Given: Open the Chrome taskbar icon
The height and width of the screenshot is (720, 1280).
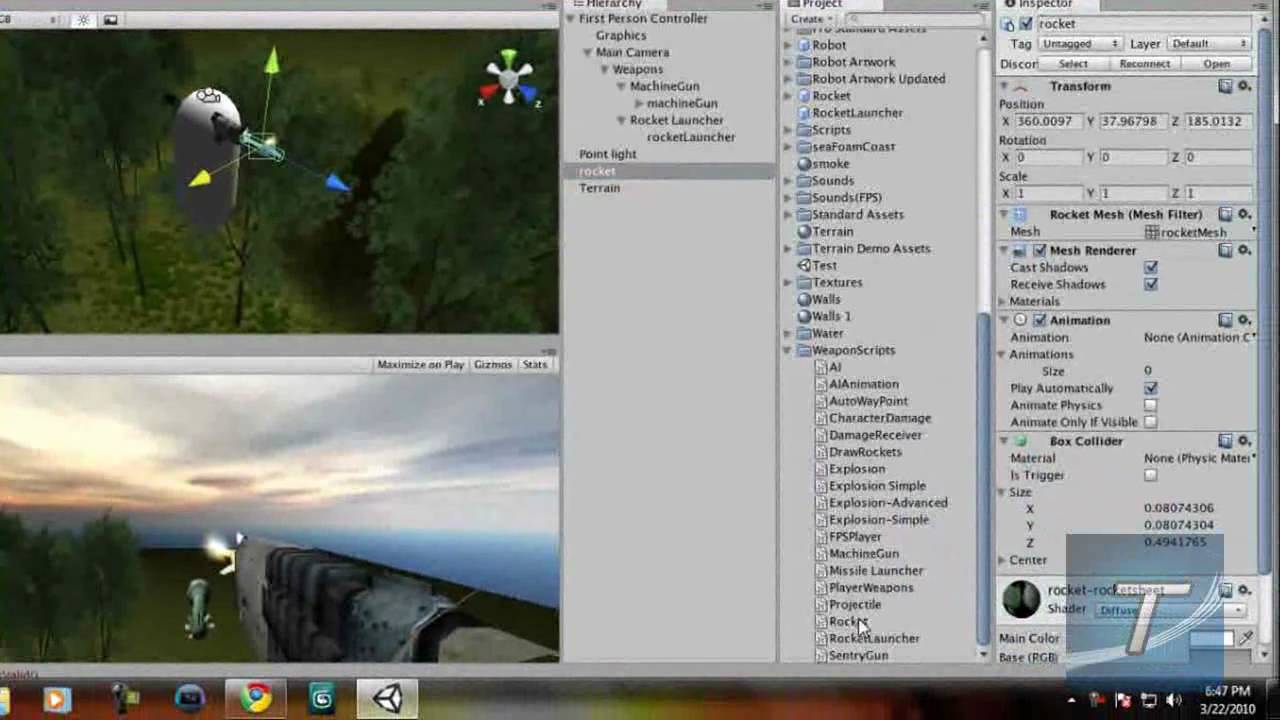Looking at the screenshot, I should tap(256, 697).
